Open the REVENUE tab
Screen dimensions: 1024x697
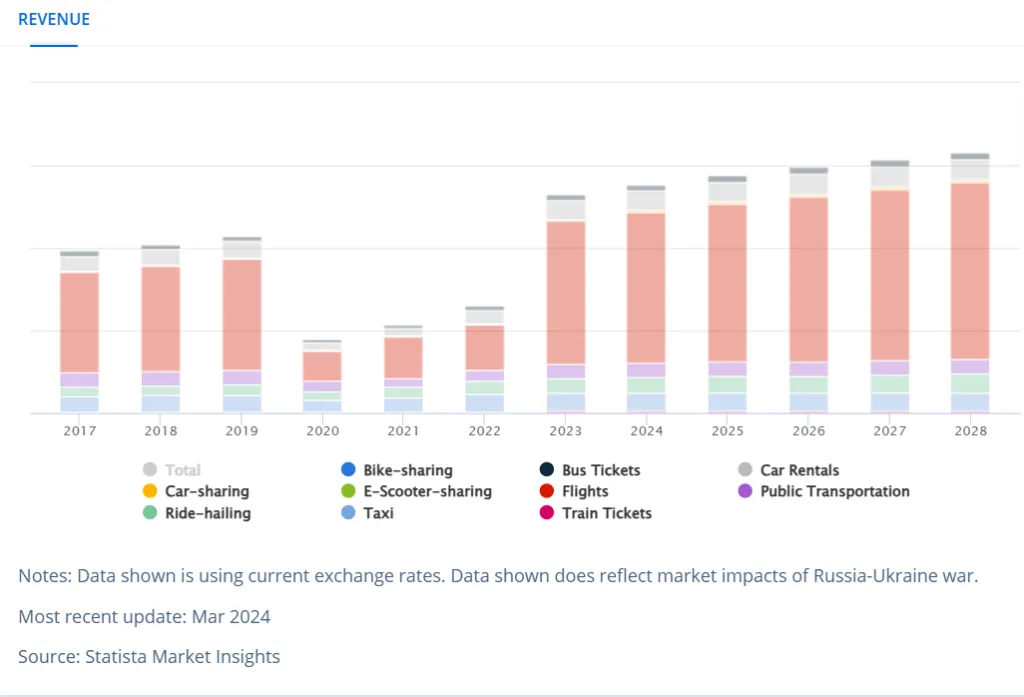[x=54, y=20]
